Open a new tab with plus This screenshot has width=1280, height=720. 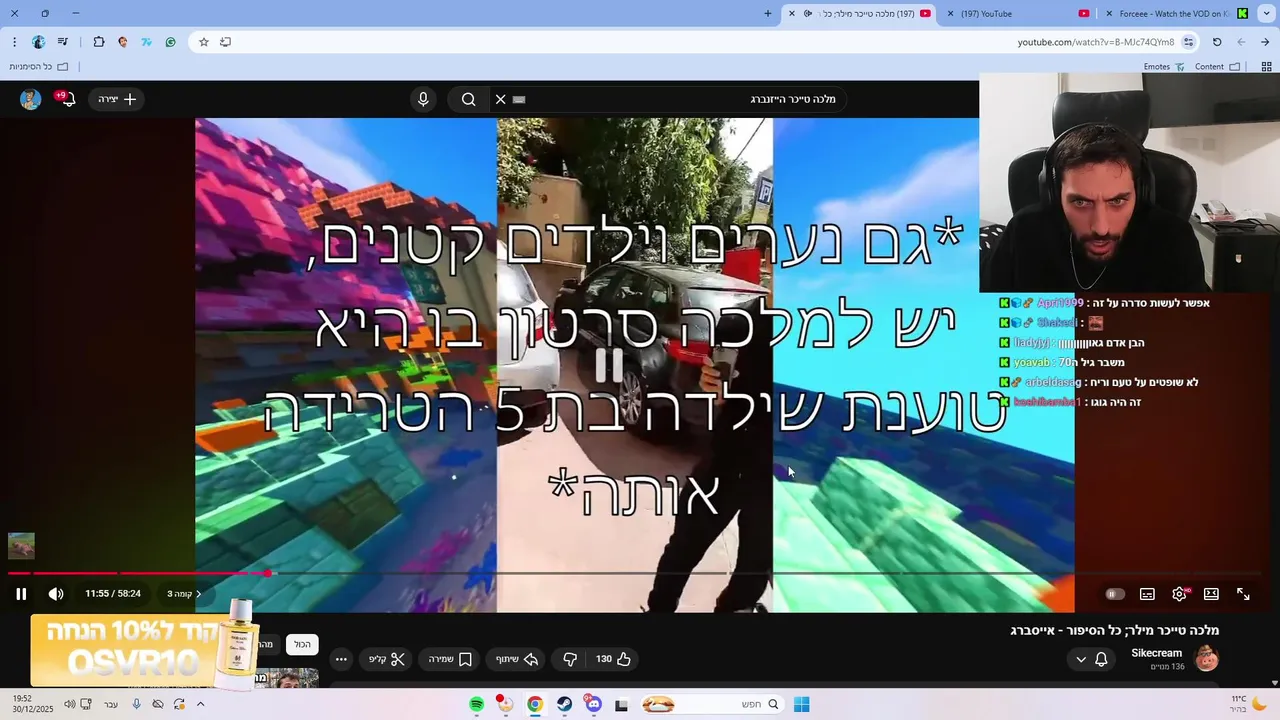(768, 14)
